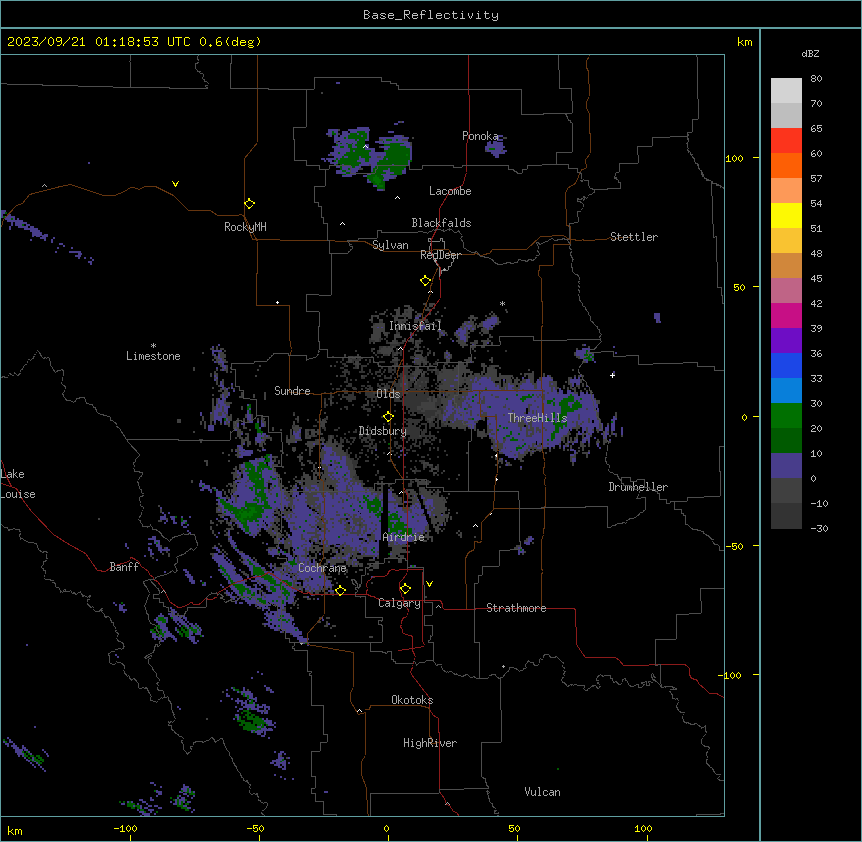Click the Olds label
862x842 pixels.
(388, 394)
